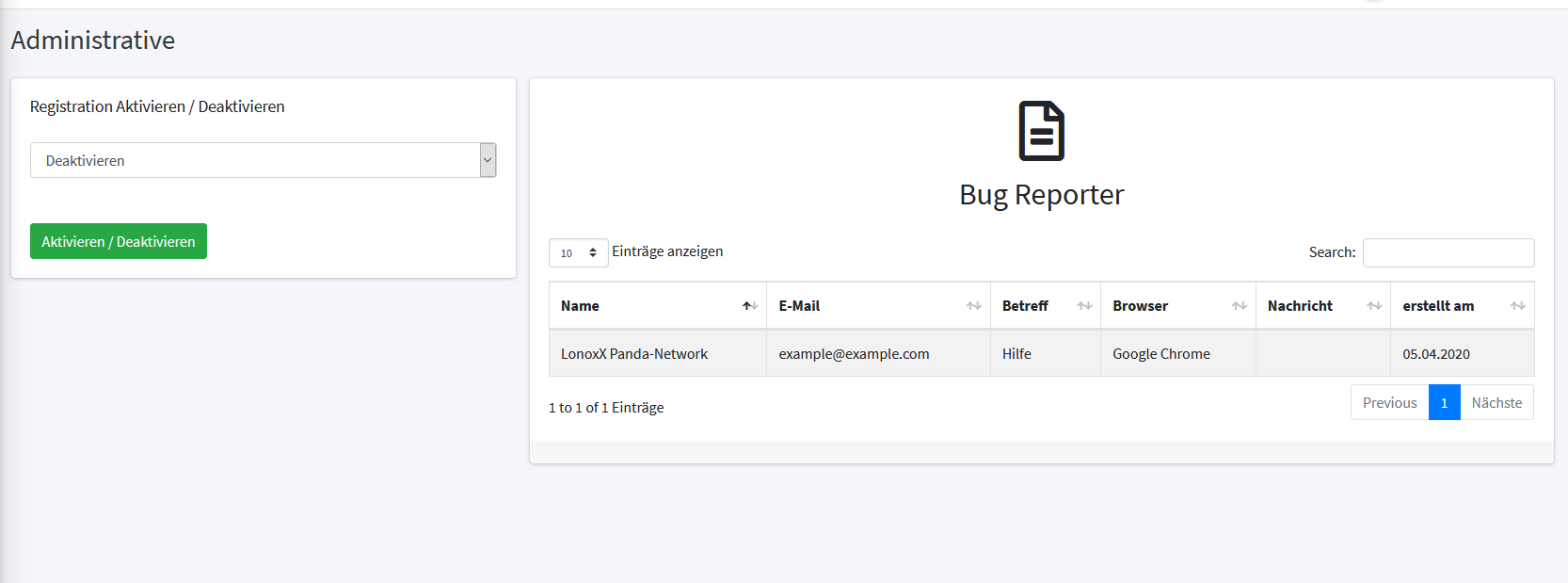Go to the Nächste page
This screenshot has height=583, width=1568.
1496,402
